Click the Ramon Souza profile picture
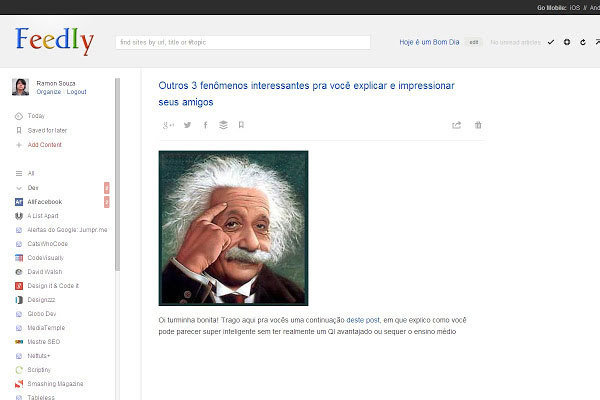600x400 pixels. 20,87
